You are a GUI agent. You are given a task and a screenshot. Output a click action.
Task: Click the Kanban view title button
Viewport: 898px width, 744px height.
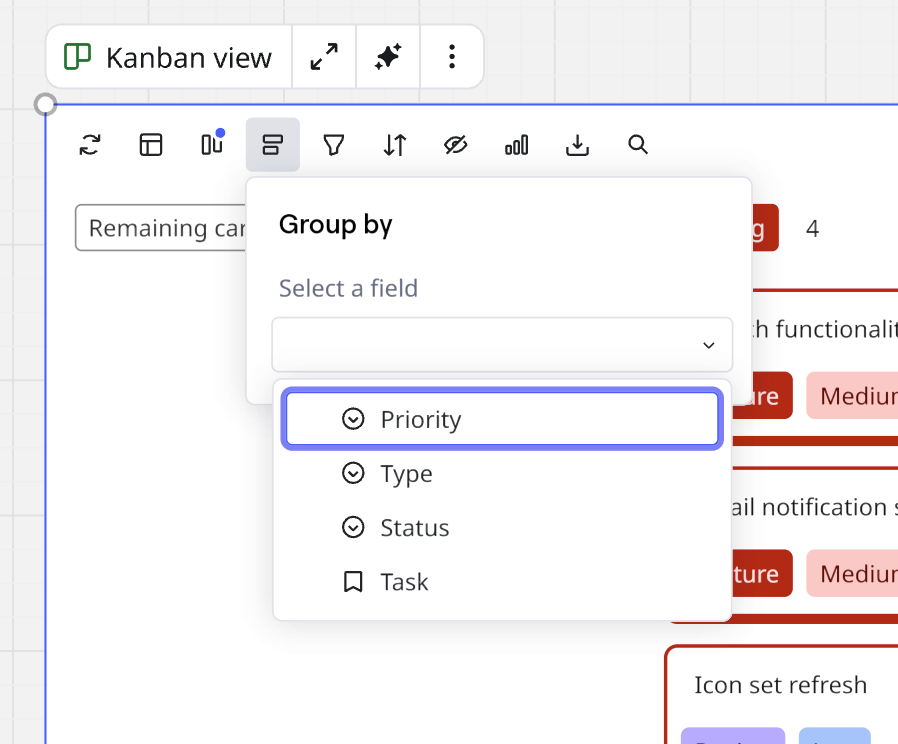(169, 57)
